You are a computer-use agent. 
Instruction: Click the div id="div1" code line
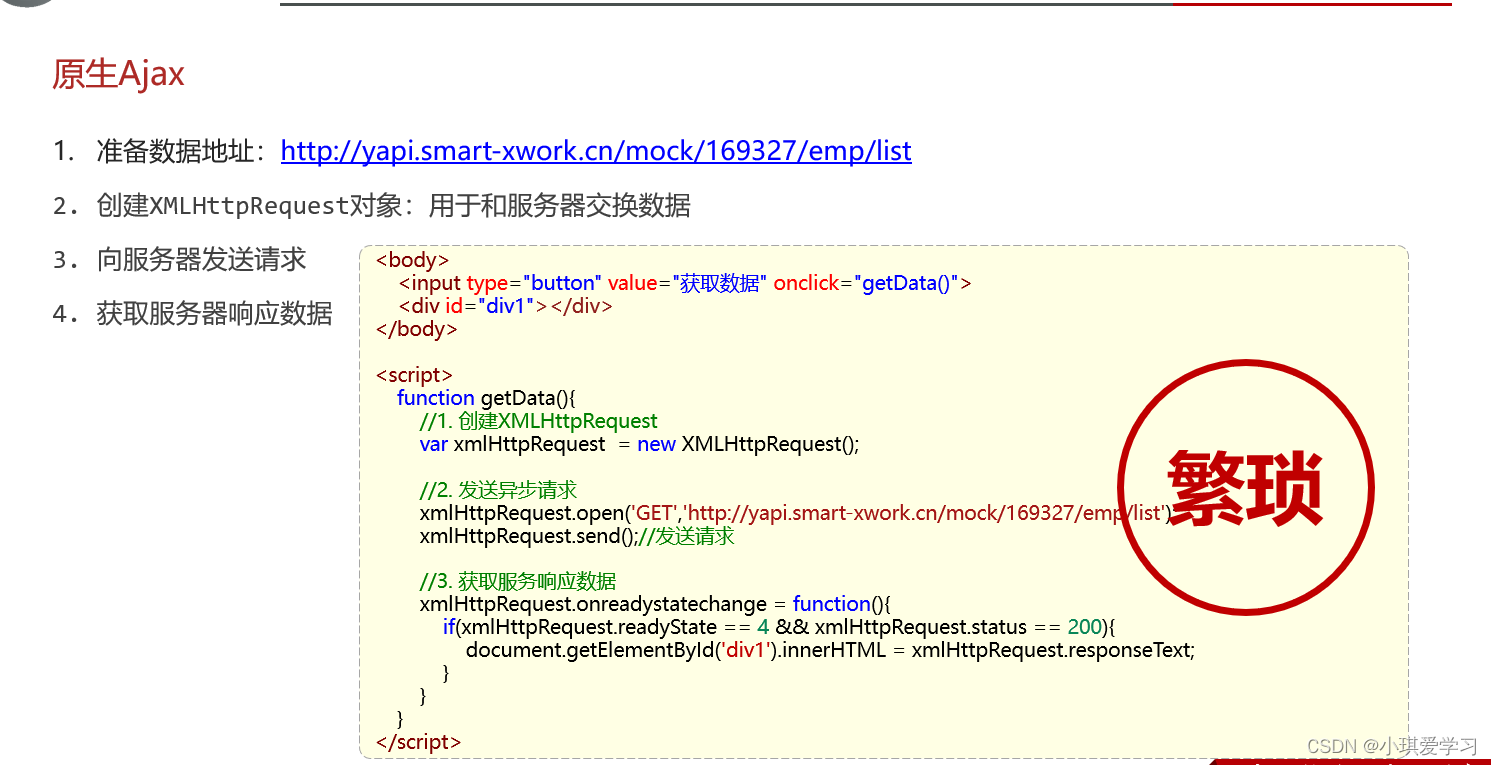[505, 306]
